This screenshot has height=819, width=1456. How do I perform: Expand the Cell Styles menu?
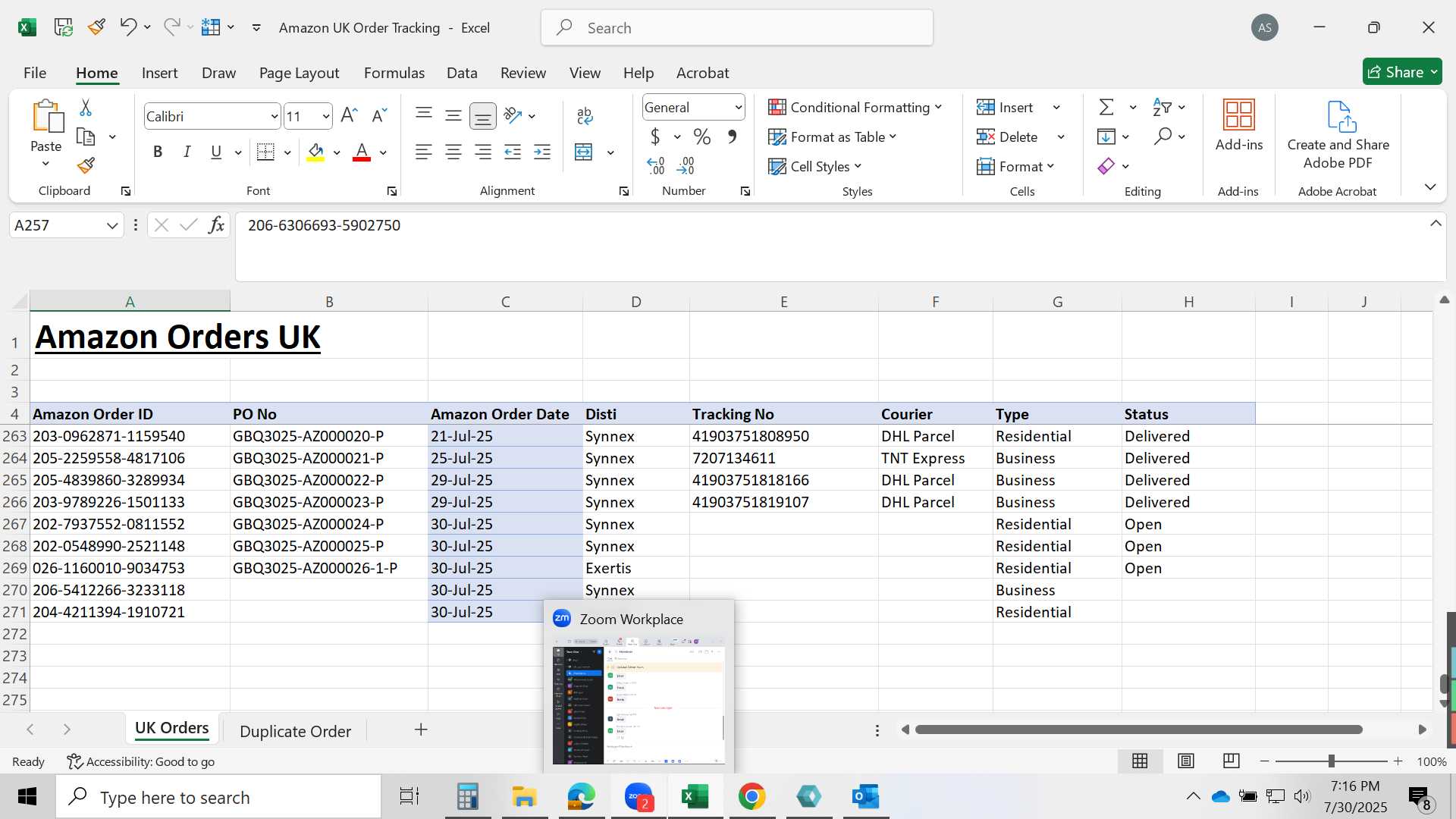click(814, 166)
